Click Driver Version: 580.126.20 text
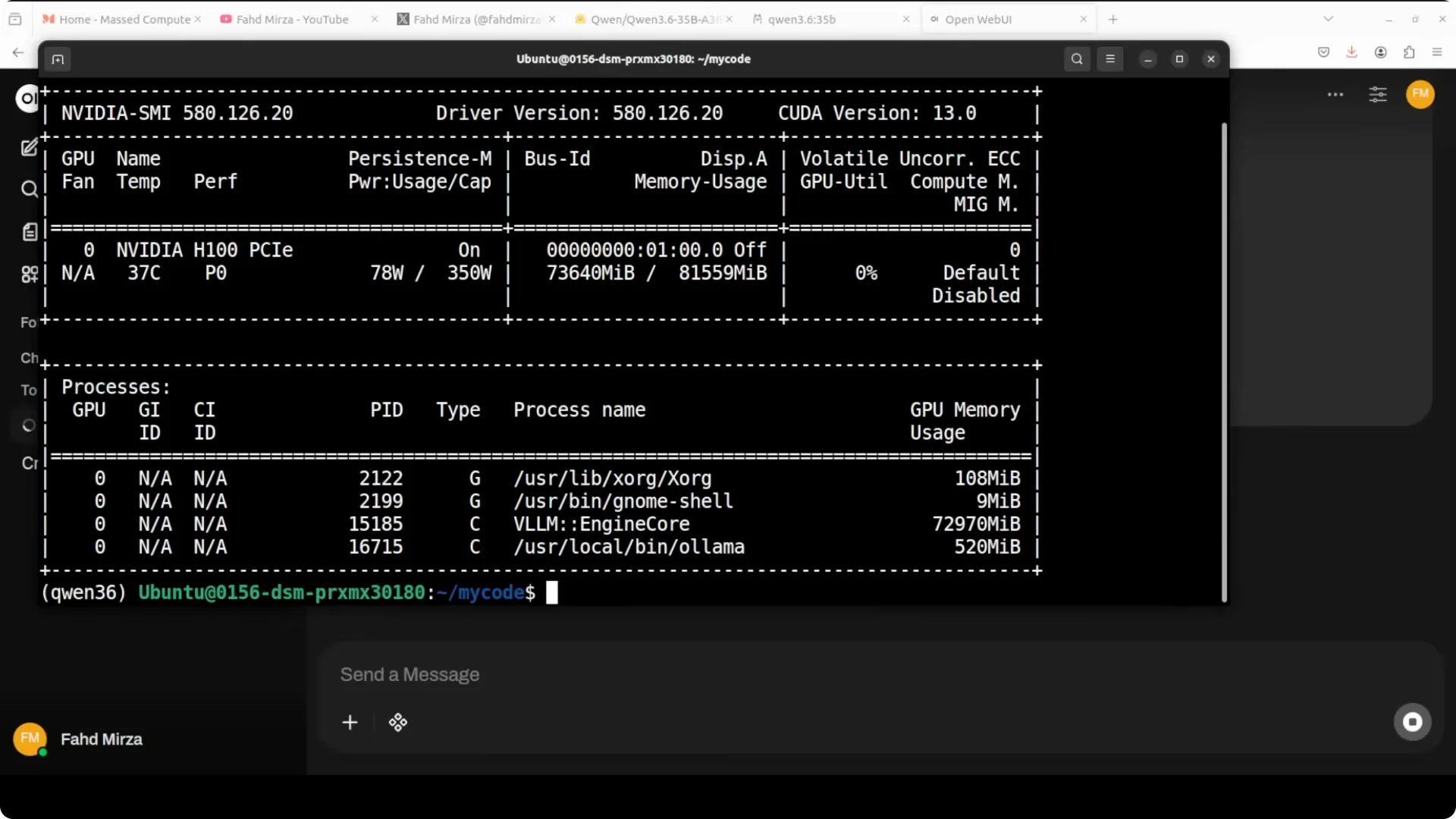The height and width of the screenshot is (819, 1456). 579,113
